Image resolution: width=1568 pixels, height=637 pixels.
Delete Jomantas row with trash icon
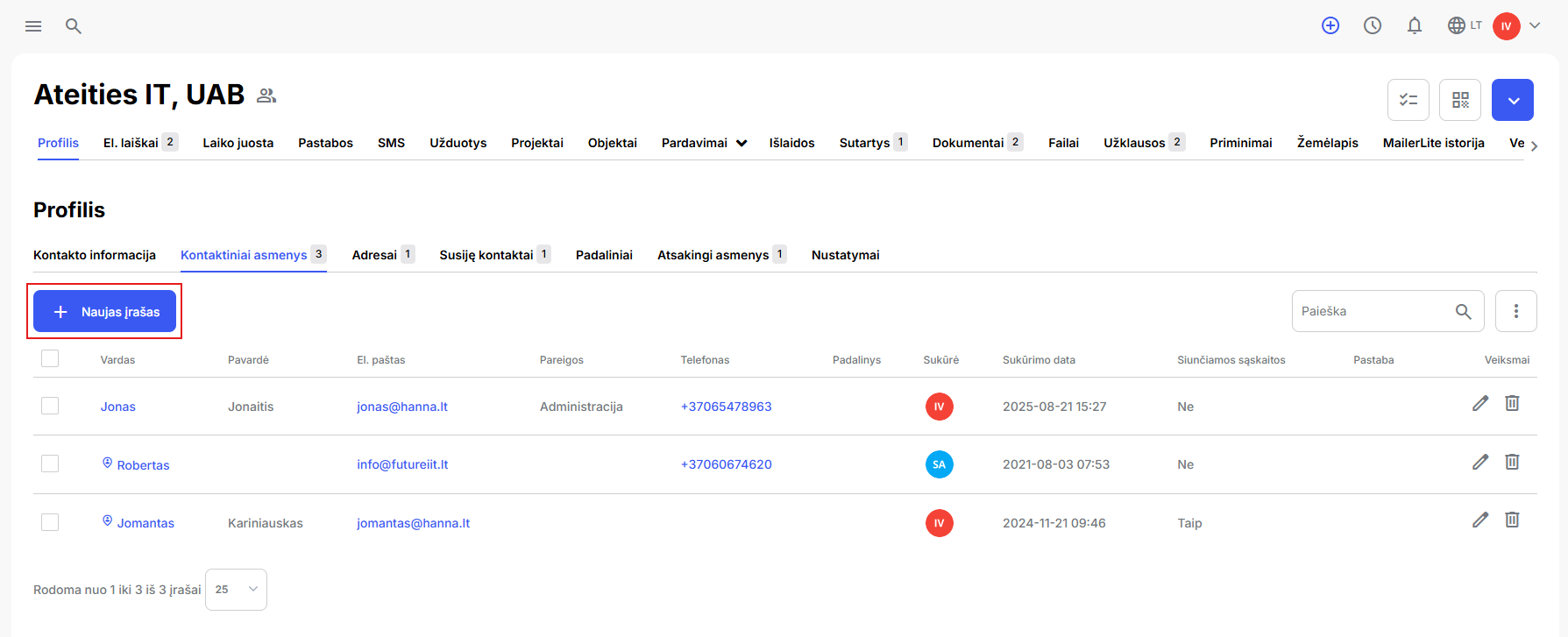(x=1512, y=520)
